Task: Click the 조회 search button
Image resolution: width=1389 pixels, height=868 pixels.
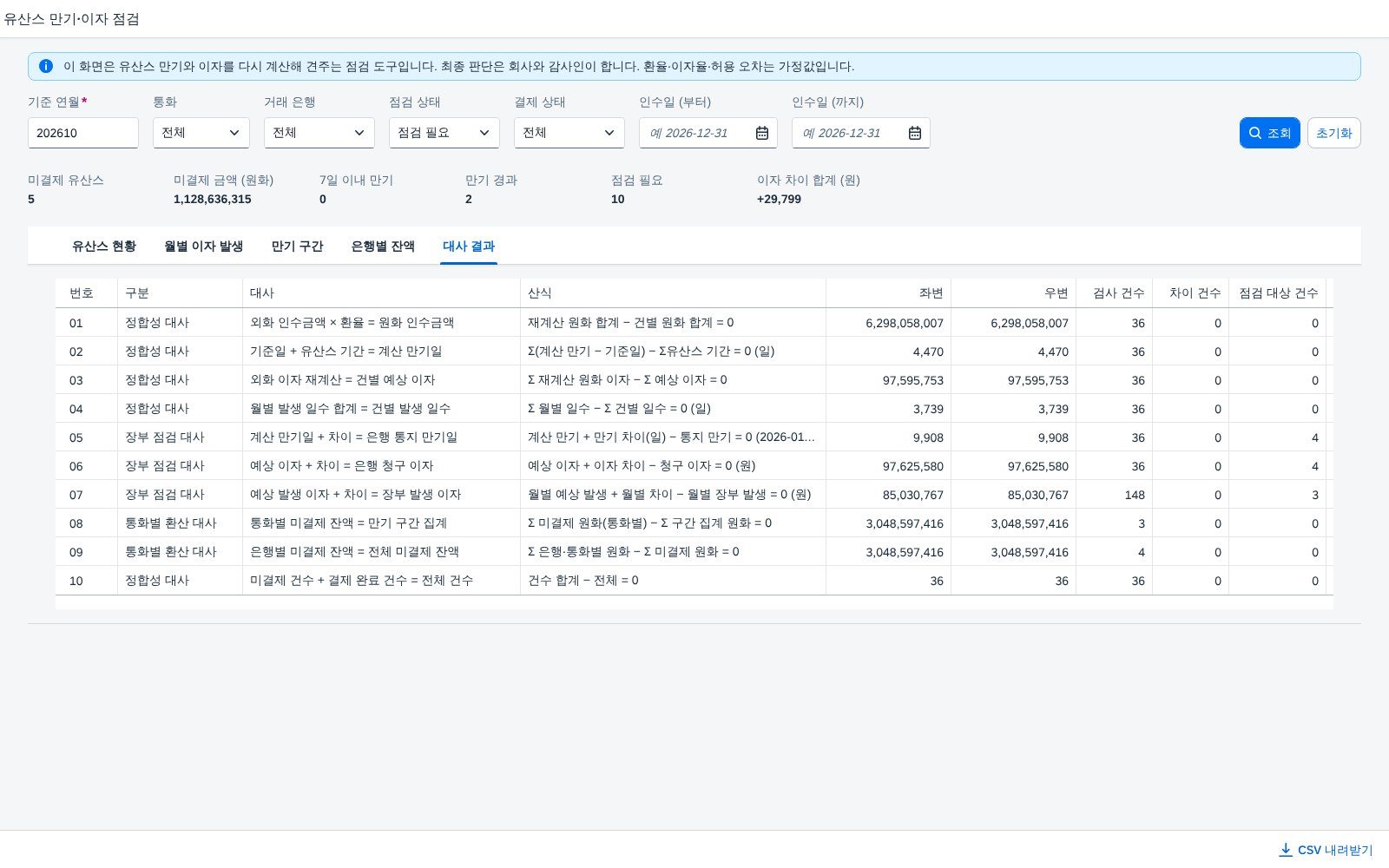Action: pos(1270,133)
